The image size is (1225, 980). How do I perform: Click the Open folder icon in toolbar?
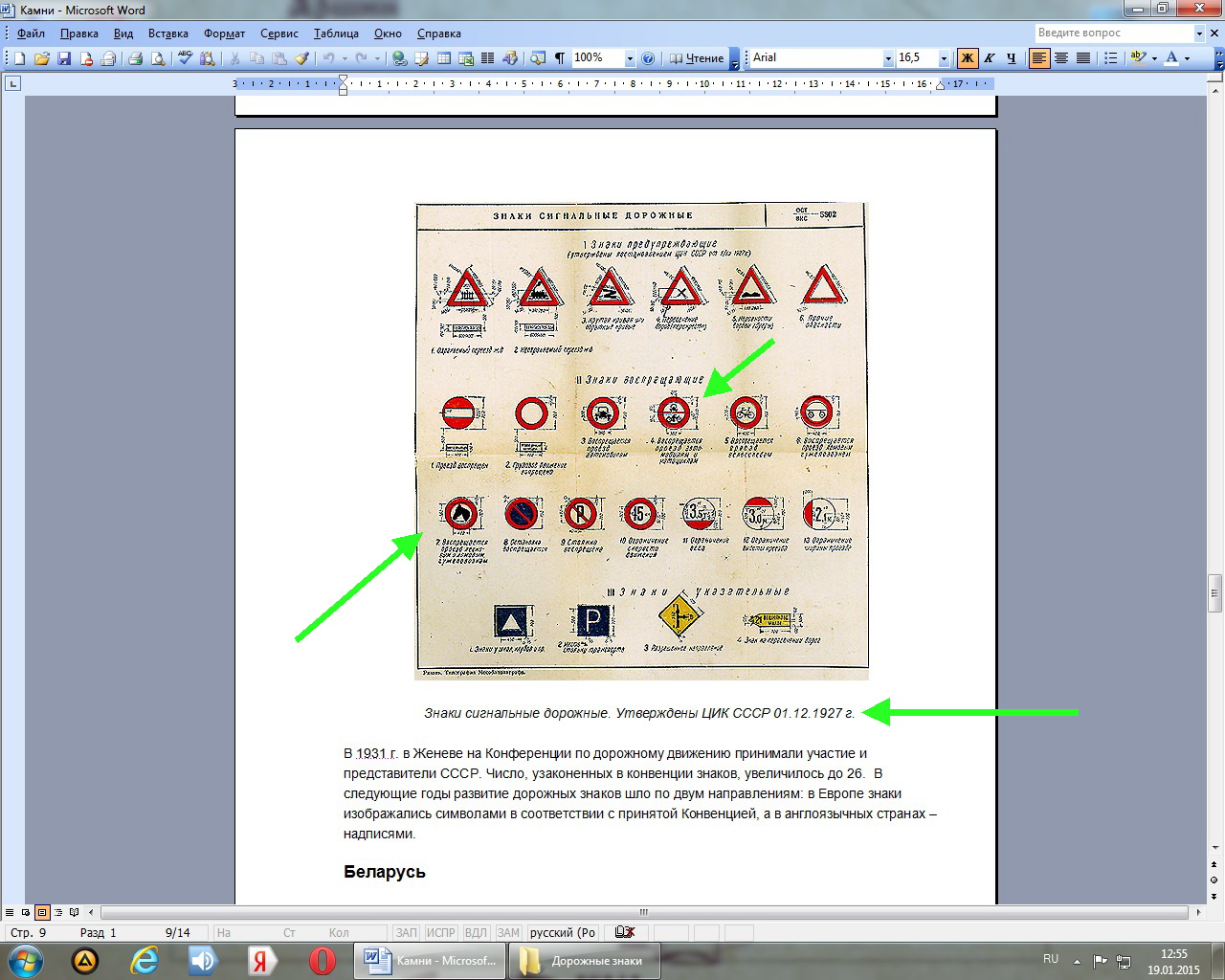[x=42, y=58]
